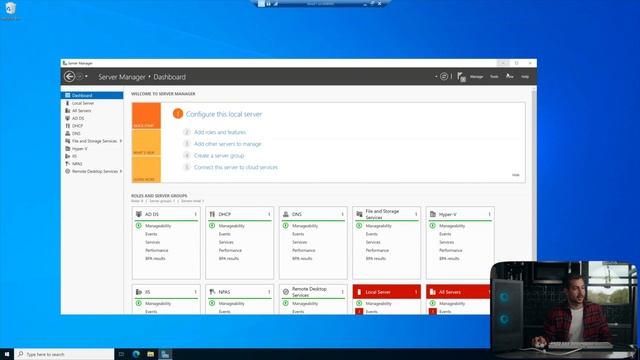Click the IIS tile icon
Viewport: 640px width, 360px height.
(139, 292)
